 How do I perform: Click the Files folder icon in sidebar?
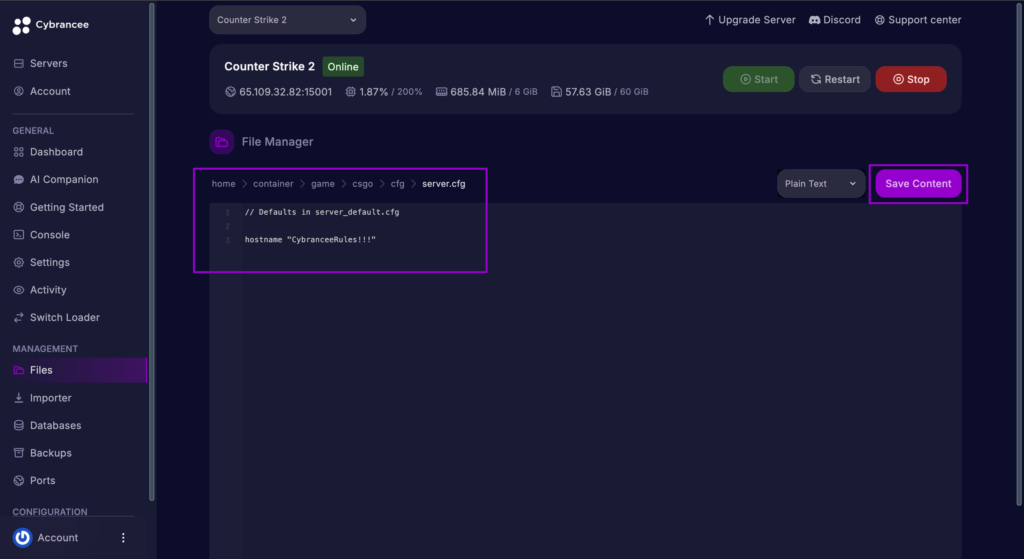tap(19, 370)
